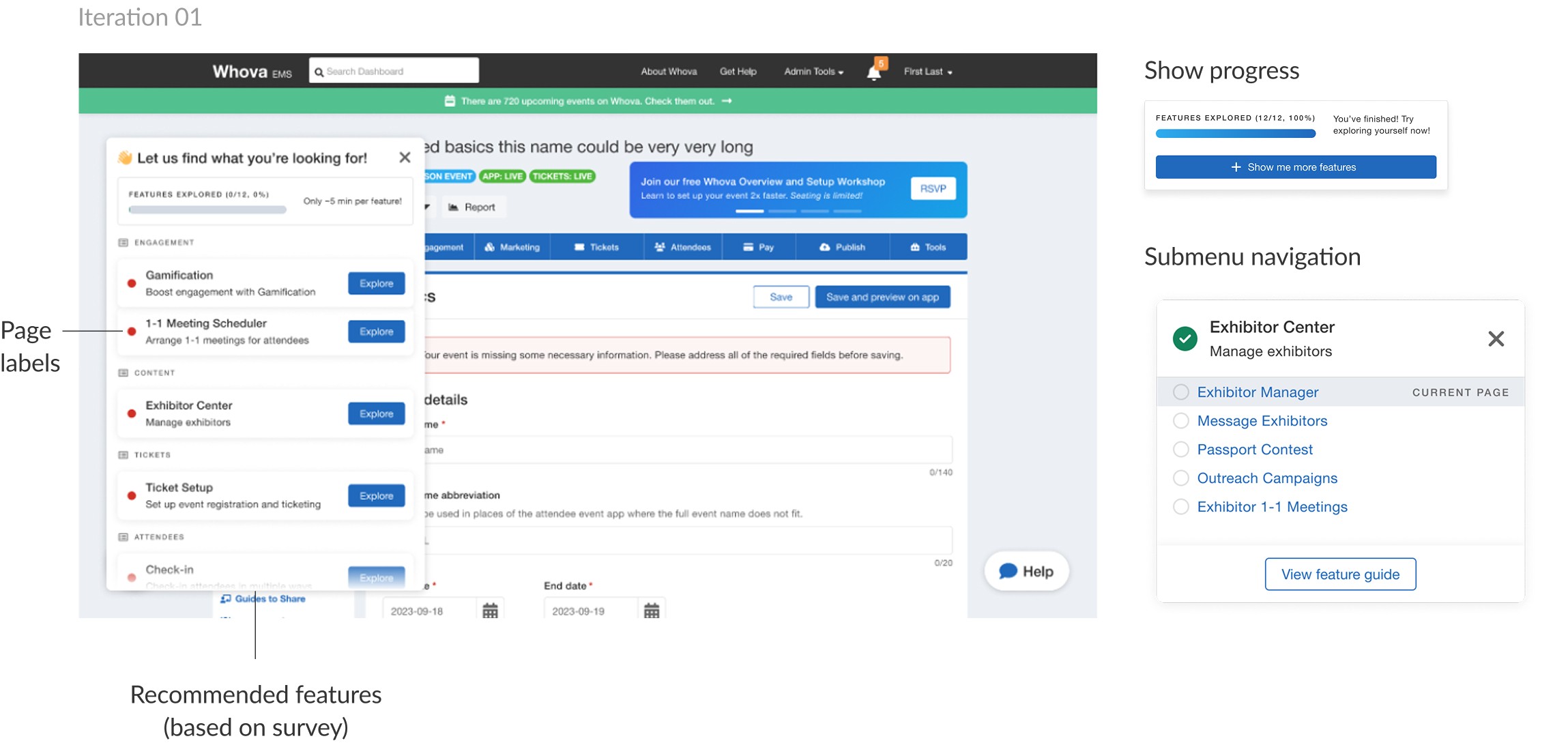
Task: Expand the First Last user menu
Action: (927, 72)
